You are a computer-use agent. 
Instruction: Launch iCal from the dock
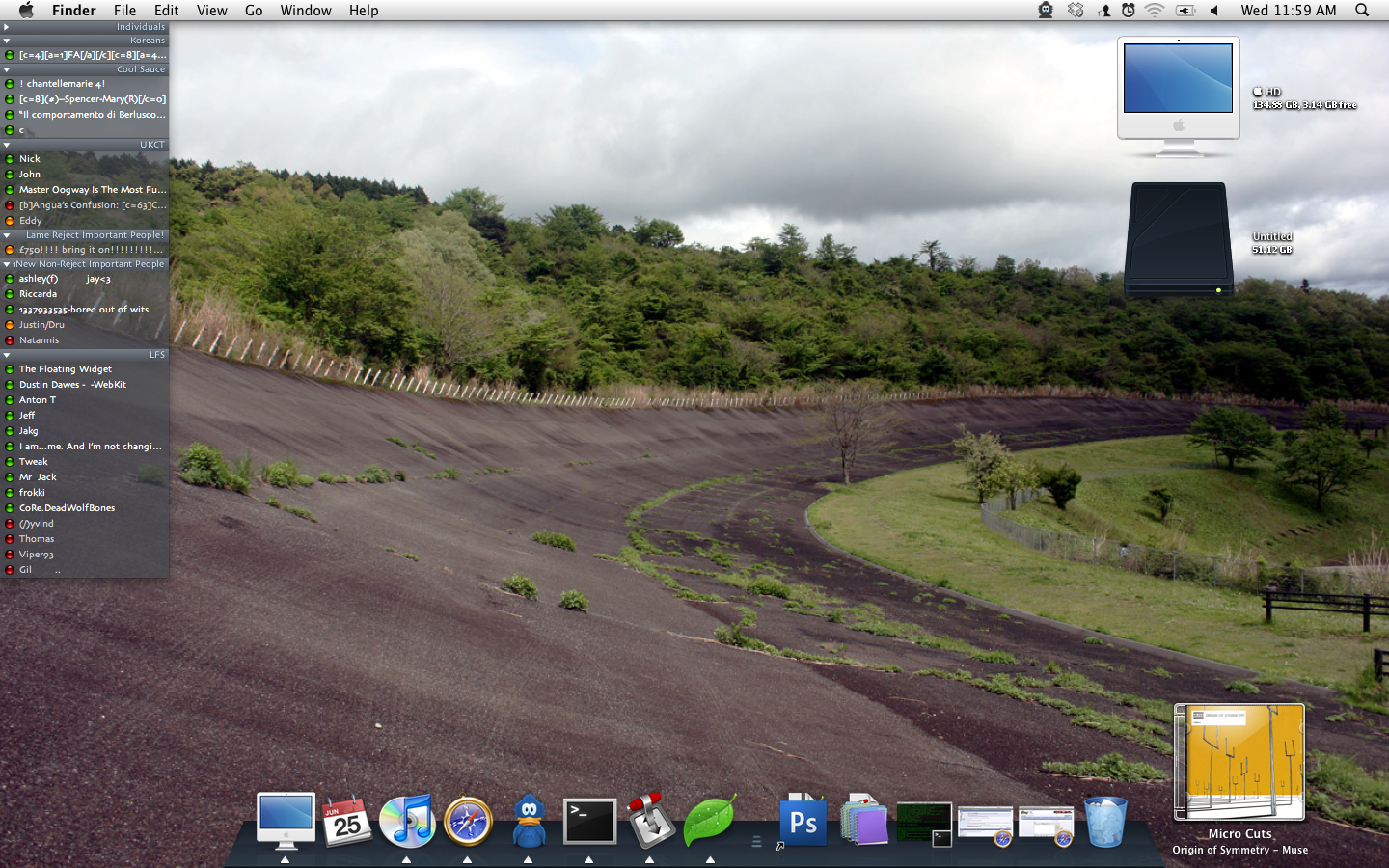tap(346, 821)
